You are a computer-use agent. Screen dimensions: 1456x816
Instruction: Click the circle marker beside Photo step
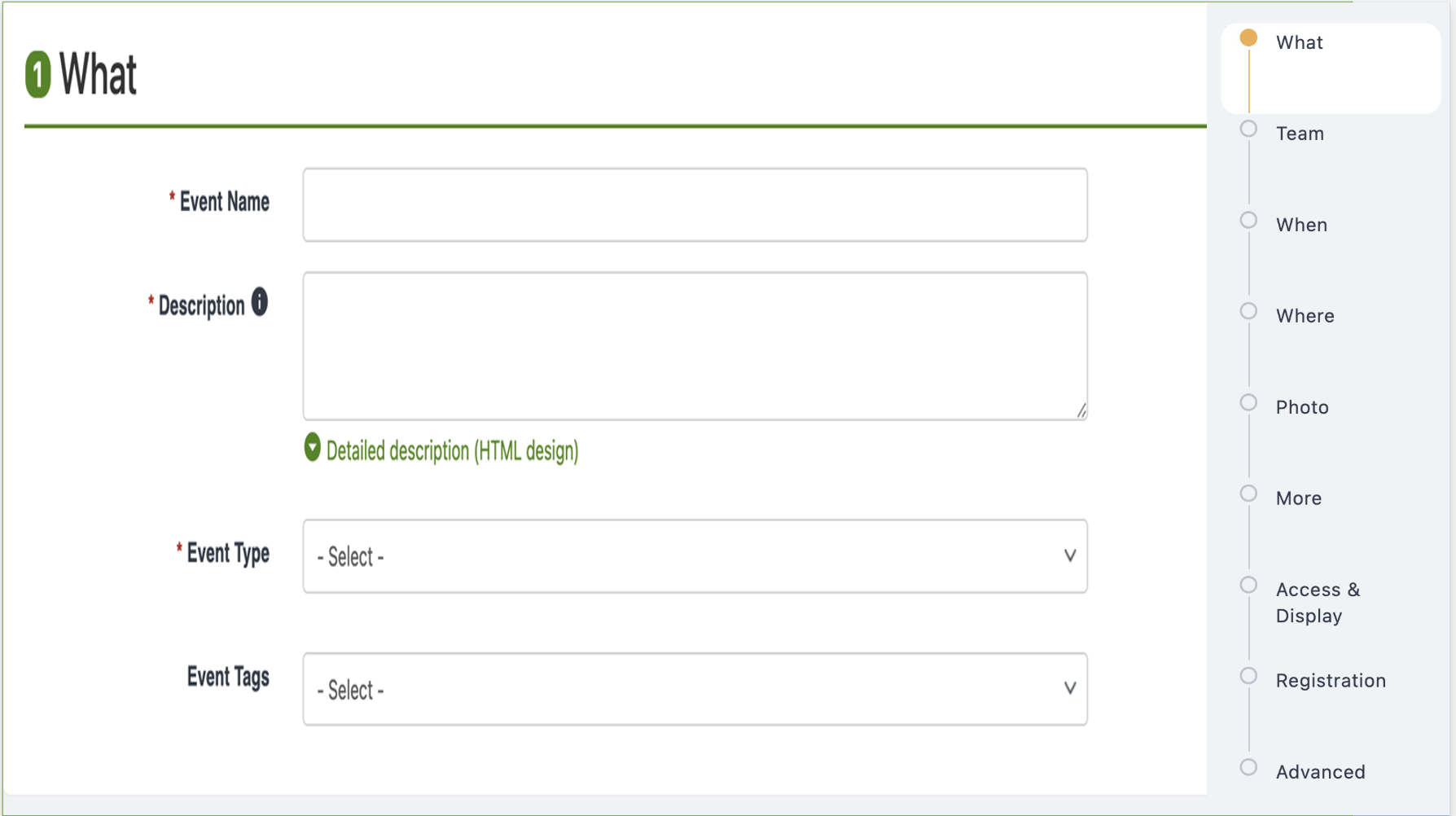pos(1248,401)
